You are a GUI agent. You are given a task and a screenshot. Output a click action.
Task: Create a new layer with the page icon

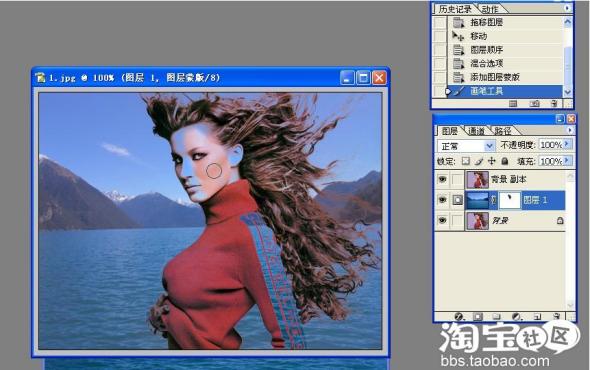point(537,317)
